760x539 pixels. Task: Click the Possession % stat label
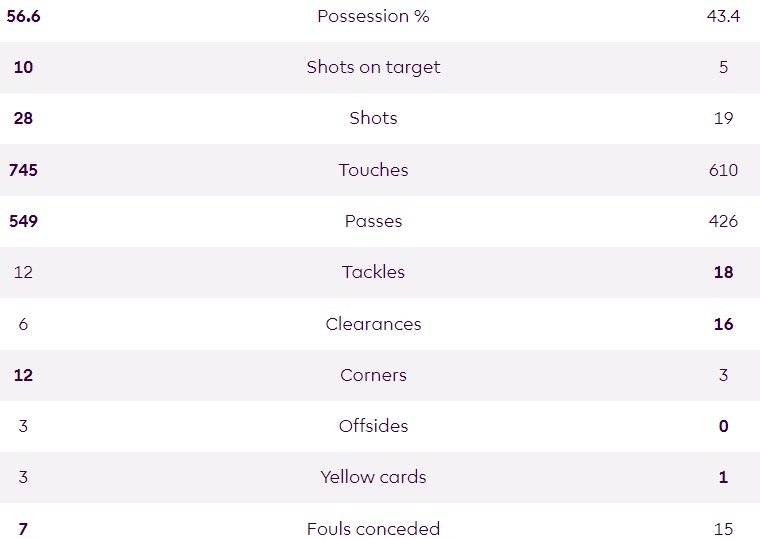tap(373, 16)
